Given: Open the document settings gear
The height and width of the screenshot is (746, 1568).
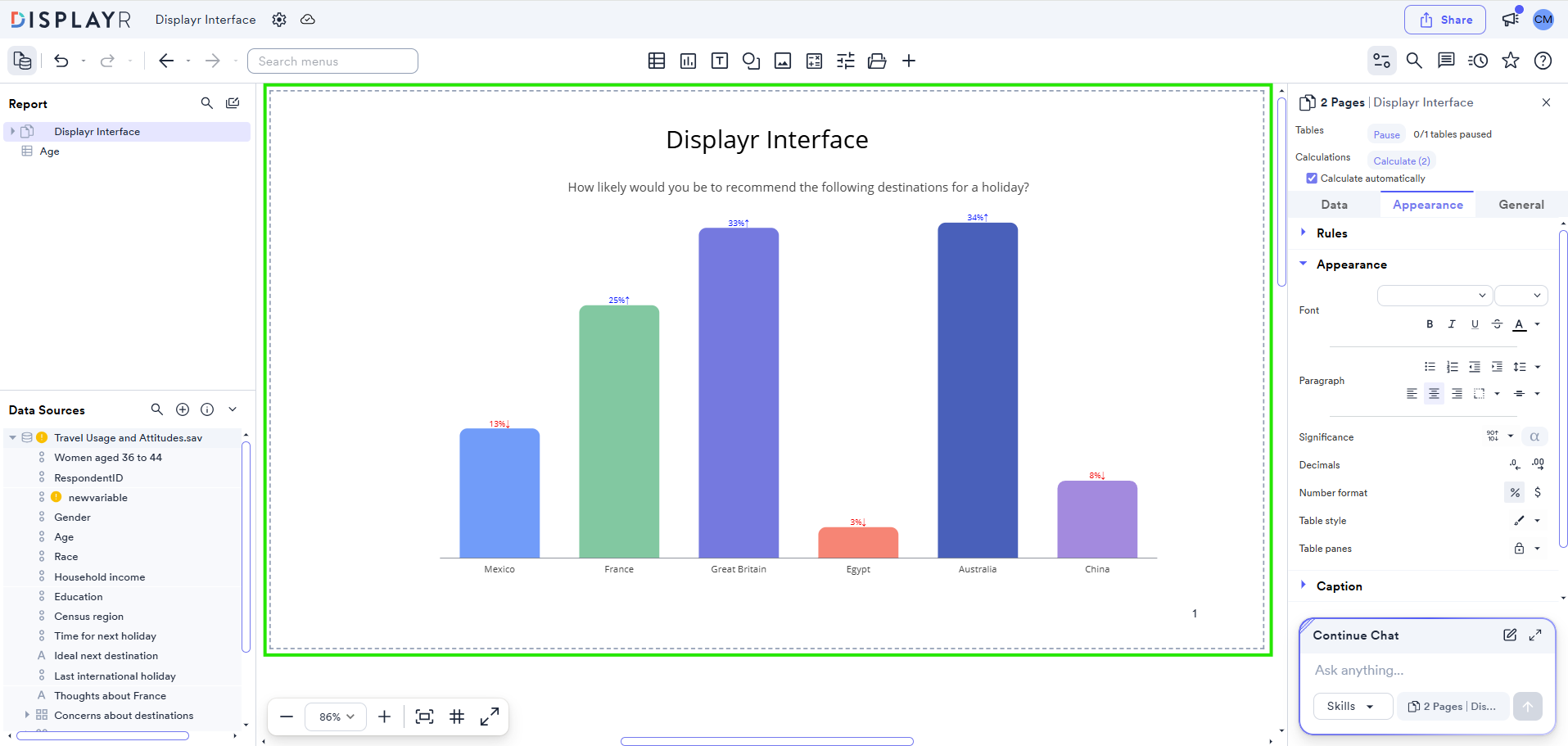Looking at the screenshot, I should point(279,20).
